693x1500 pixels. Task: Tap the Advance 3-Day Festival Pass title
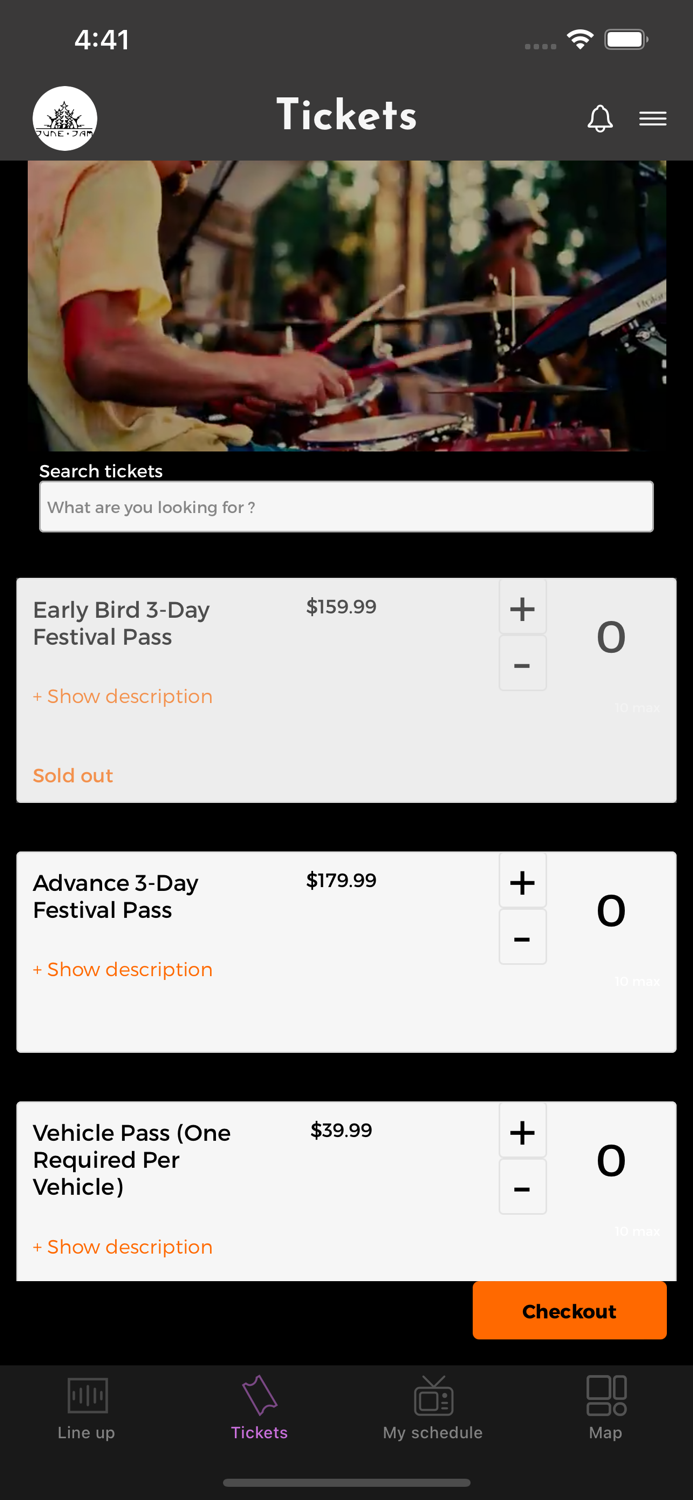[116, 896]
